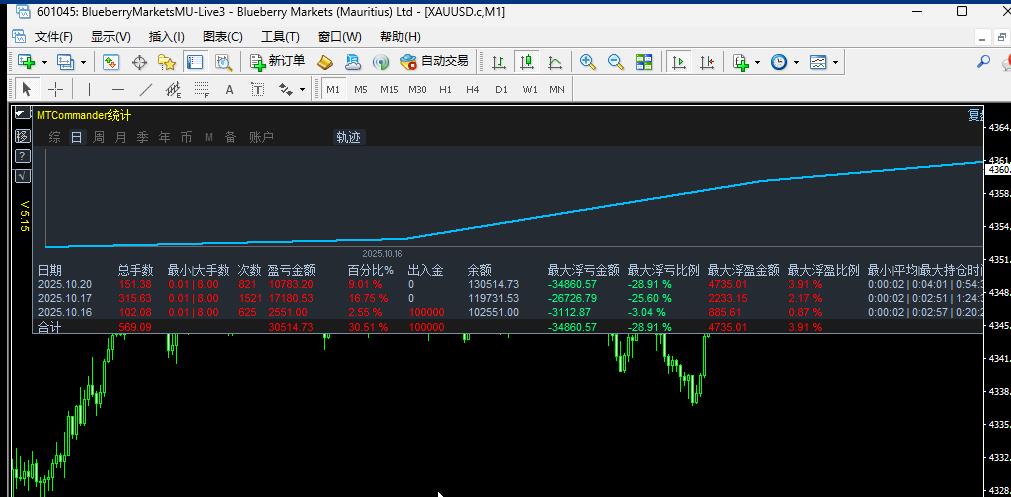The height and width of the screenshot is (497, 1011).
Task: Open the 图表(C) menu
Action: [x=222, y=37]
